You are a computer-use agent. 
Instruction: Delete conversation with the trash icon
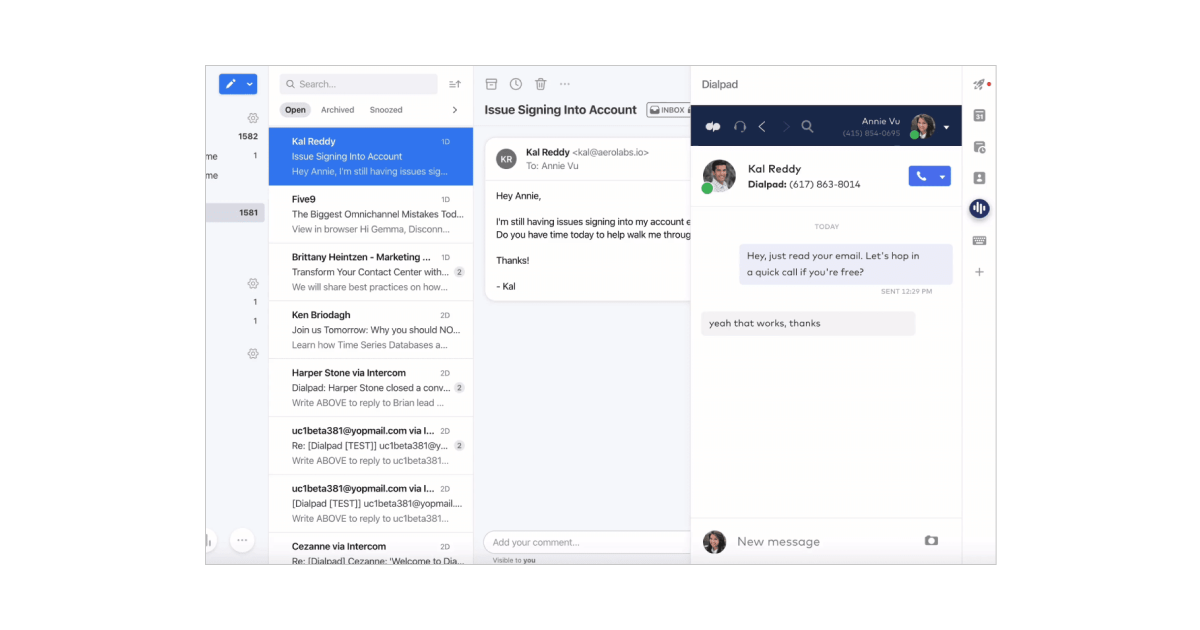tap(540, 84)
